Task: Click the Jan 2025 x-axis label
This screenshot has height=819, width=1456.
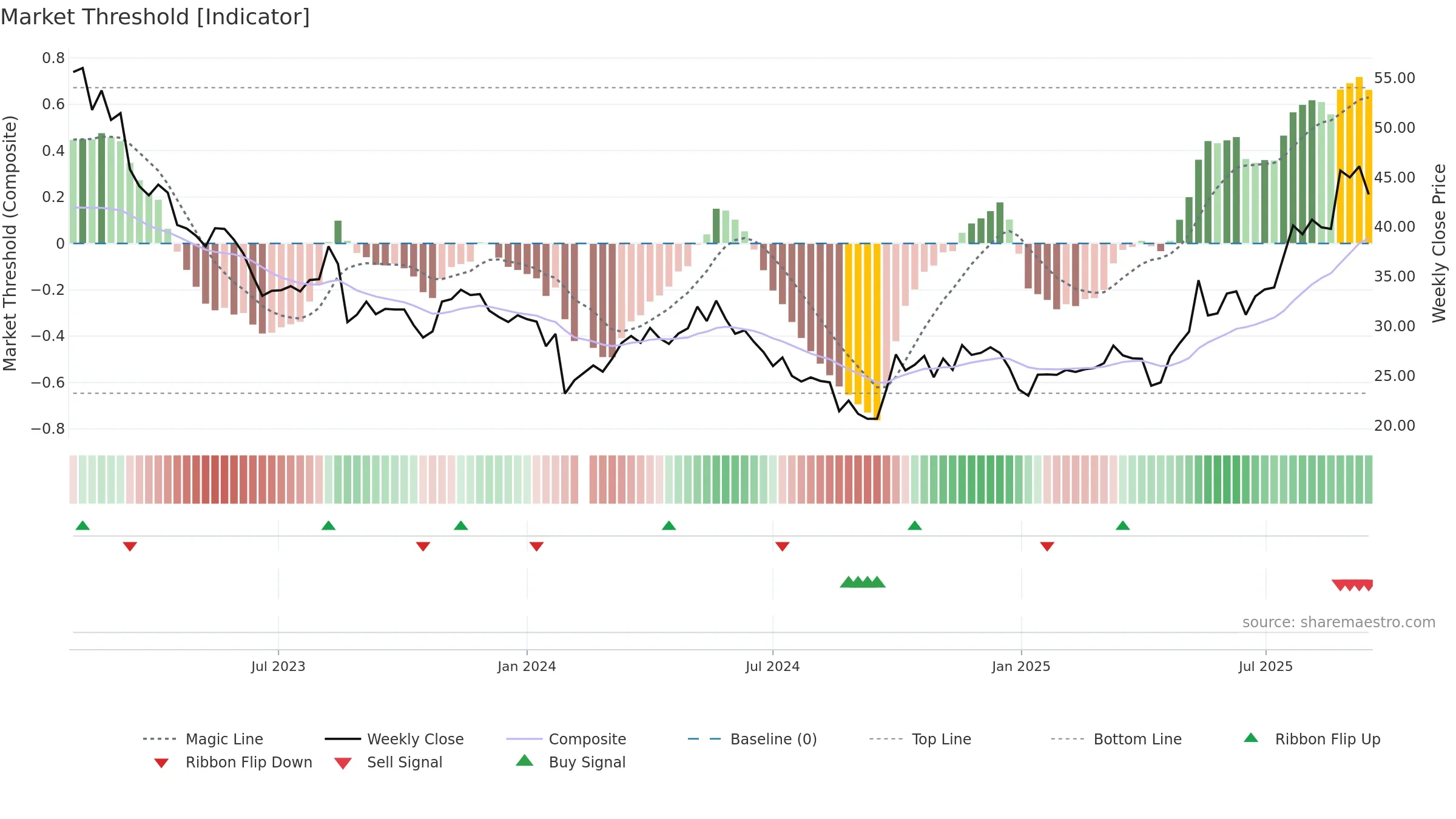Action: (1021, 666)
